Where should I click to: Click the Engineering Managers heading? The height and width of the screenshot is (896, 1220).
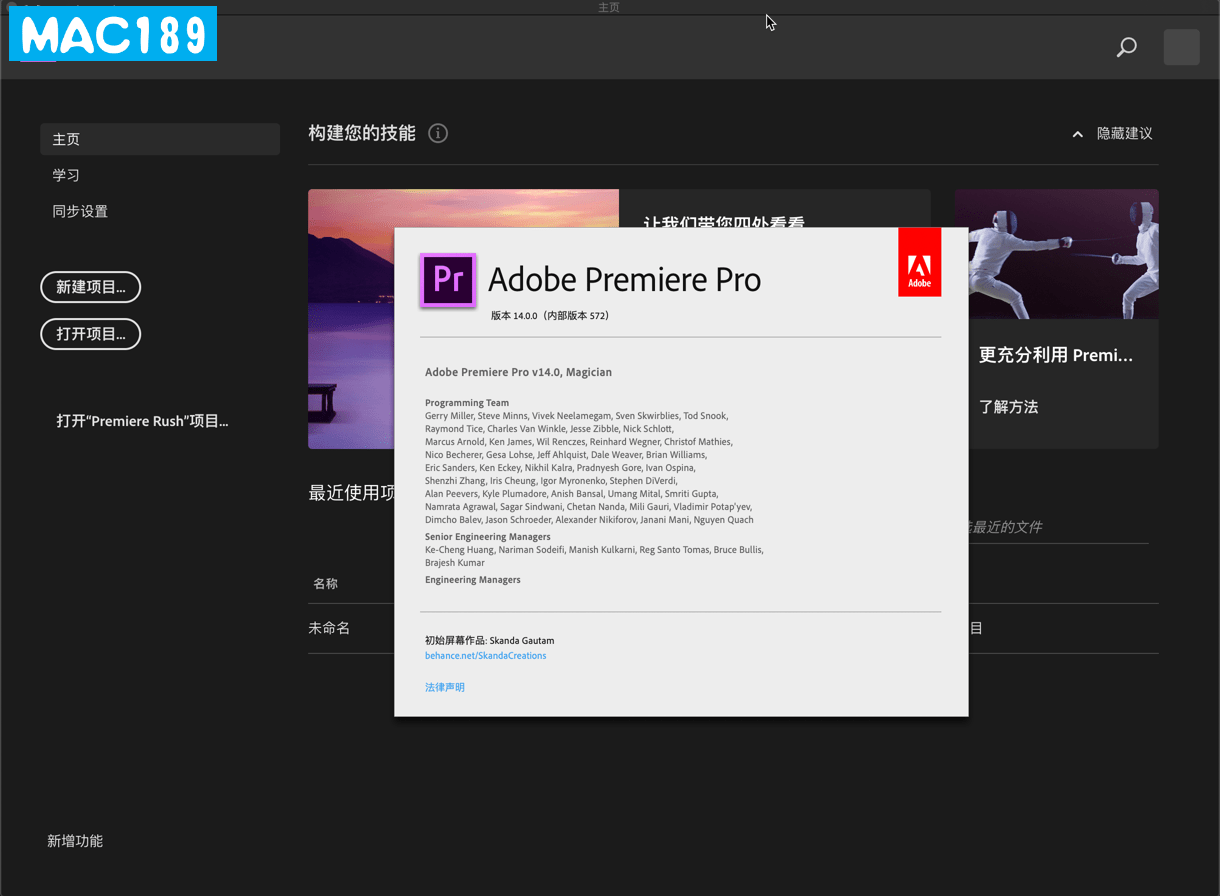point(473,580)
